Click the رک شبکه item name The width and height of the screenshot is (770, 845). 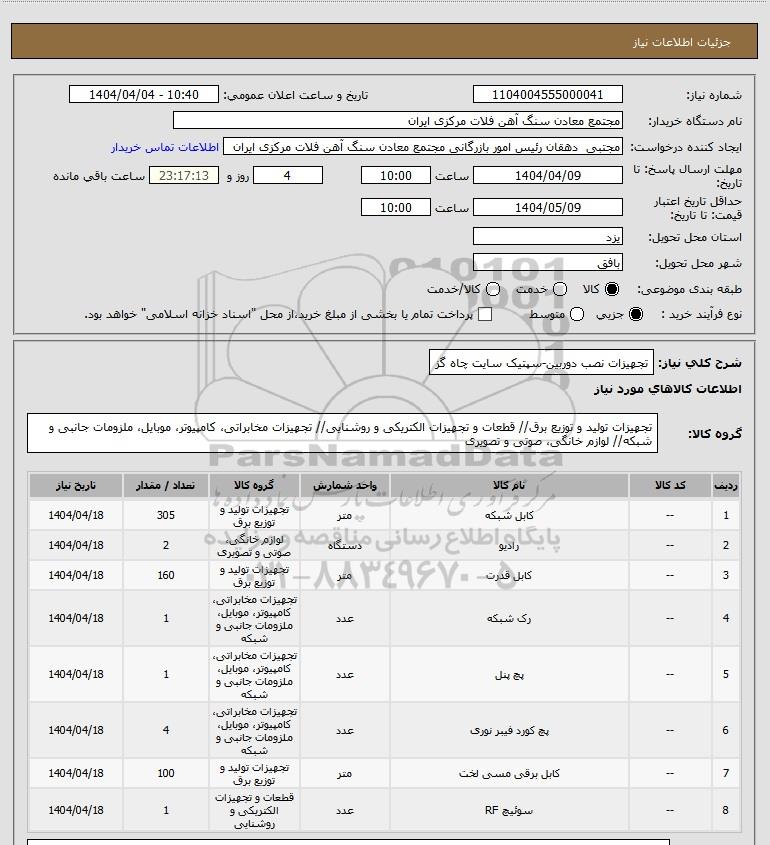(x=509, y=619)
